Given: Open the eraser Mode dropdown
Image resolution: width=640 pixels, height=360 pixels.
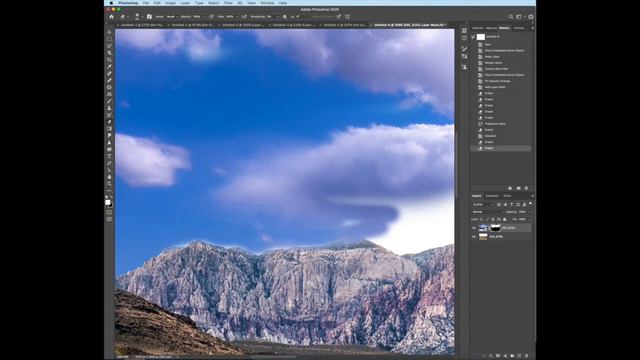Looking at the screenshot, I should coord(172,17).
